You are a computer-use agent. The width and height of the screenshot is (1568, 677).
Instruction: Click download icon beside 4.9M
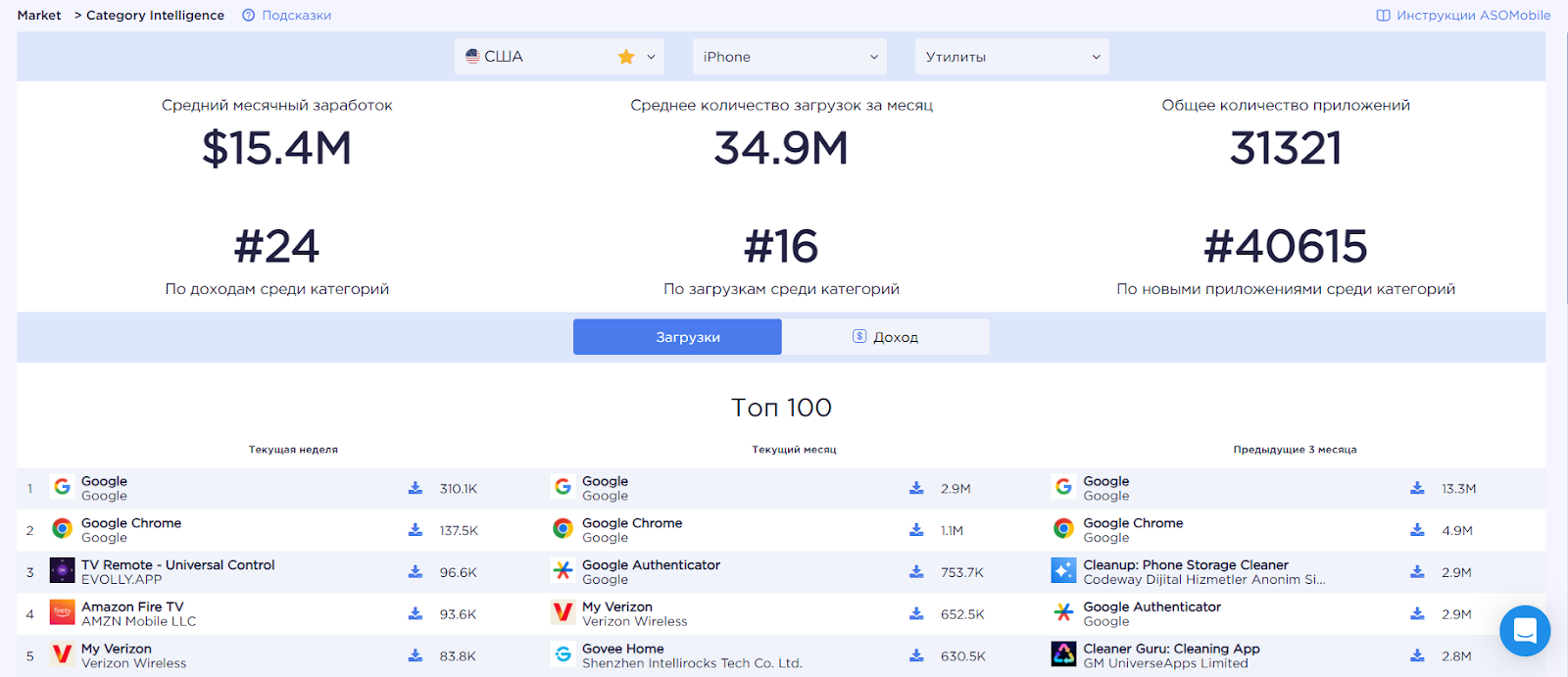1417,530
